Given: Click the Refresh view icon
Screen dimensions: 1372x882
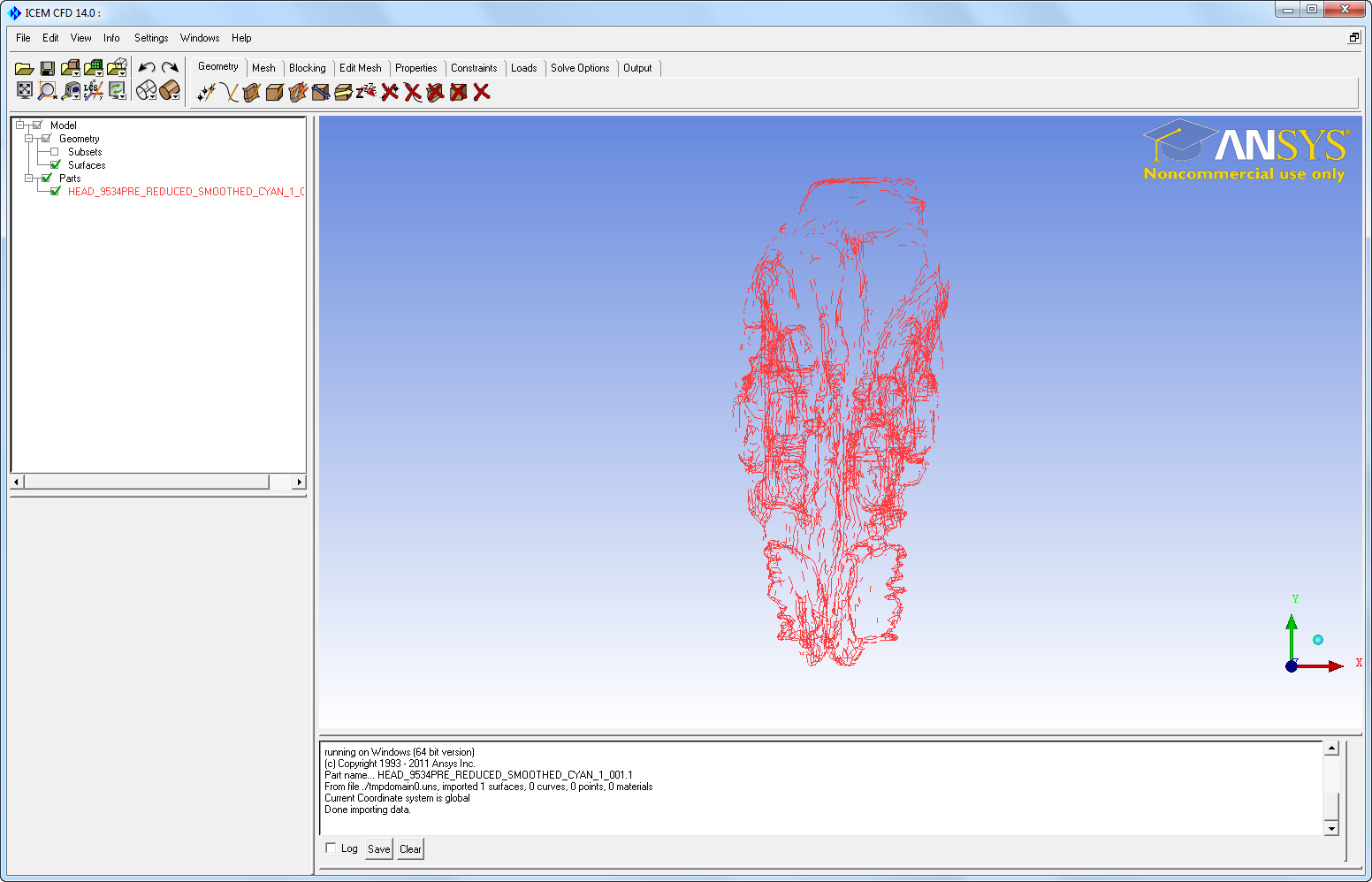Looking at the screenshot, I should (117, 90).
